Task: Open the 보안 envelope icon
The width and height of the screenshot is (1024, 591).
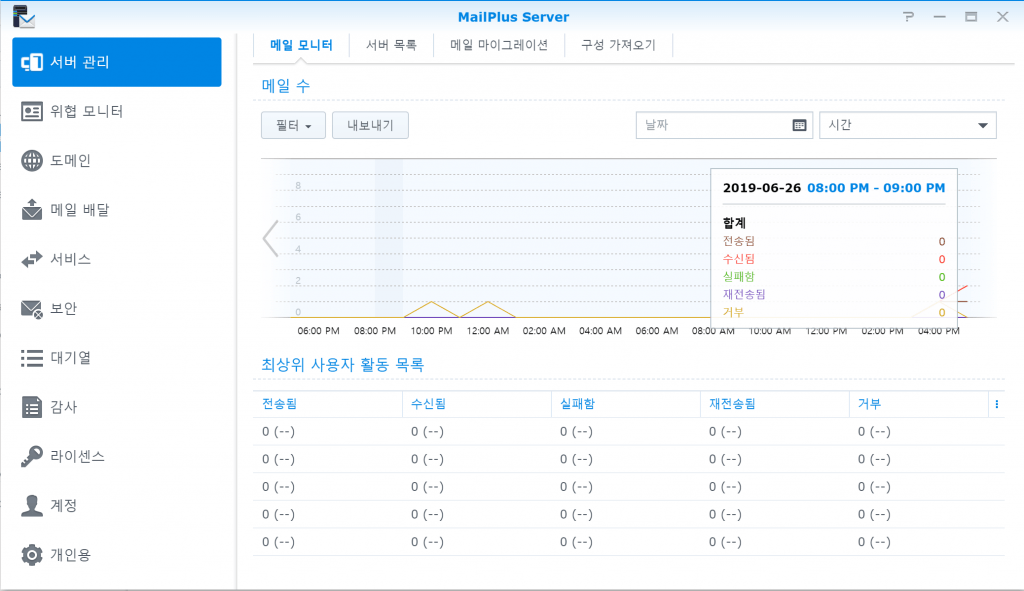Action: click(32, 309)
